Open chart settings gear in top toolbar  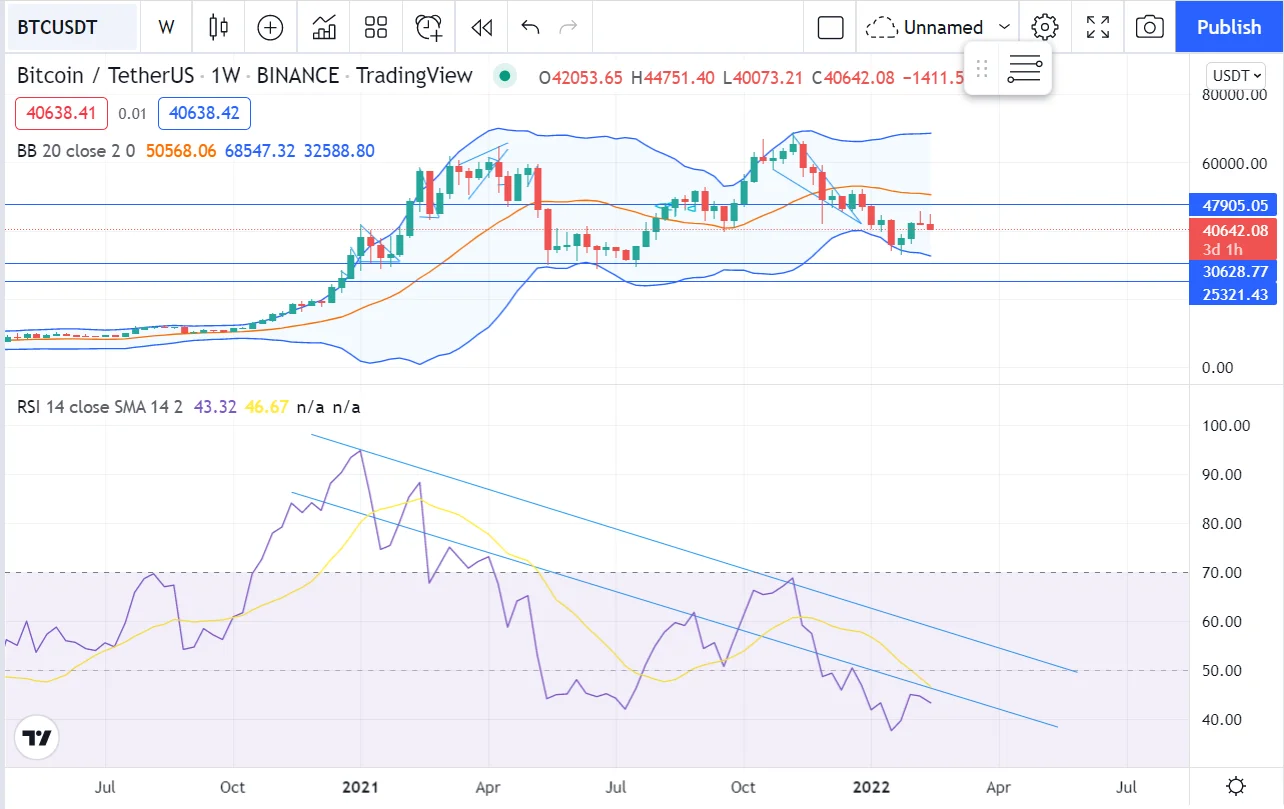1045,27
